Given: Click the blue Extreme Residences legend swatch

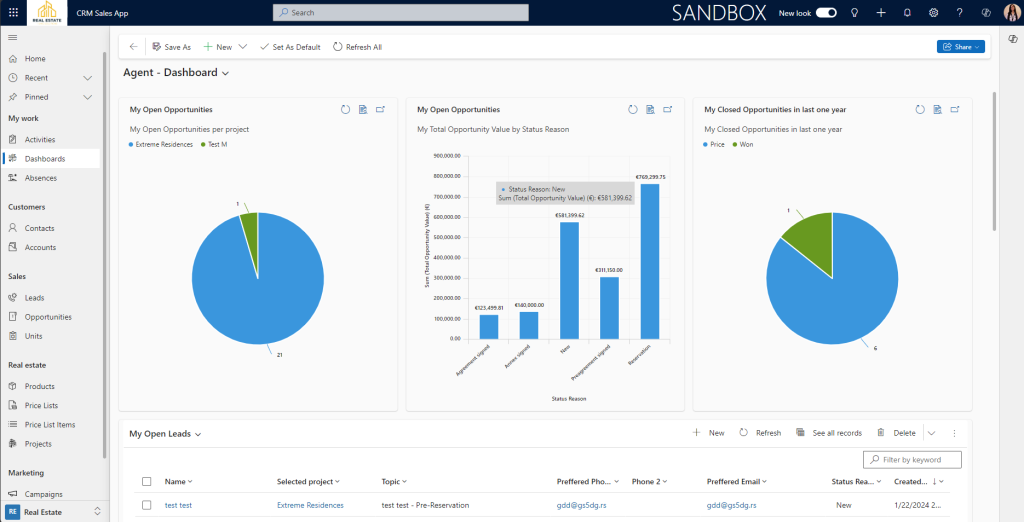Looking at the screenshot, I should click(x=131, y=145).
